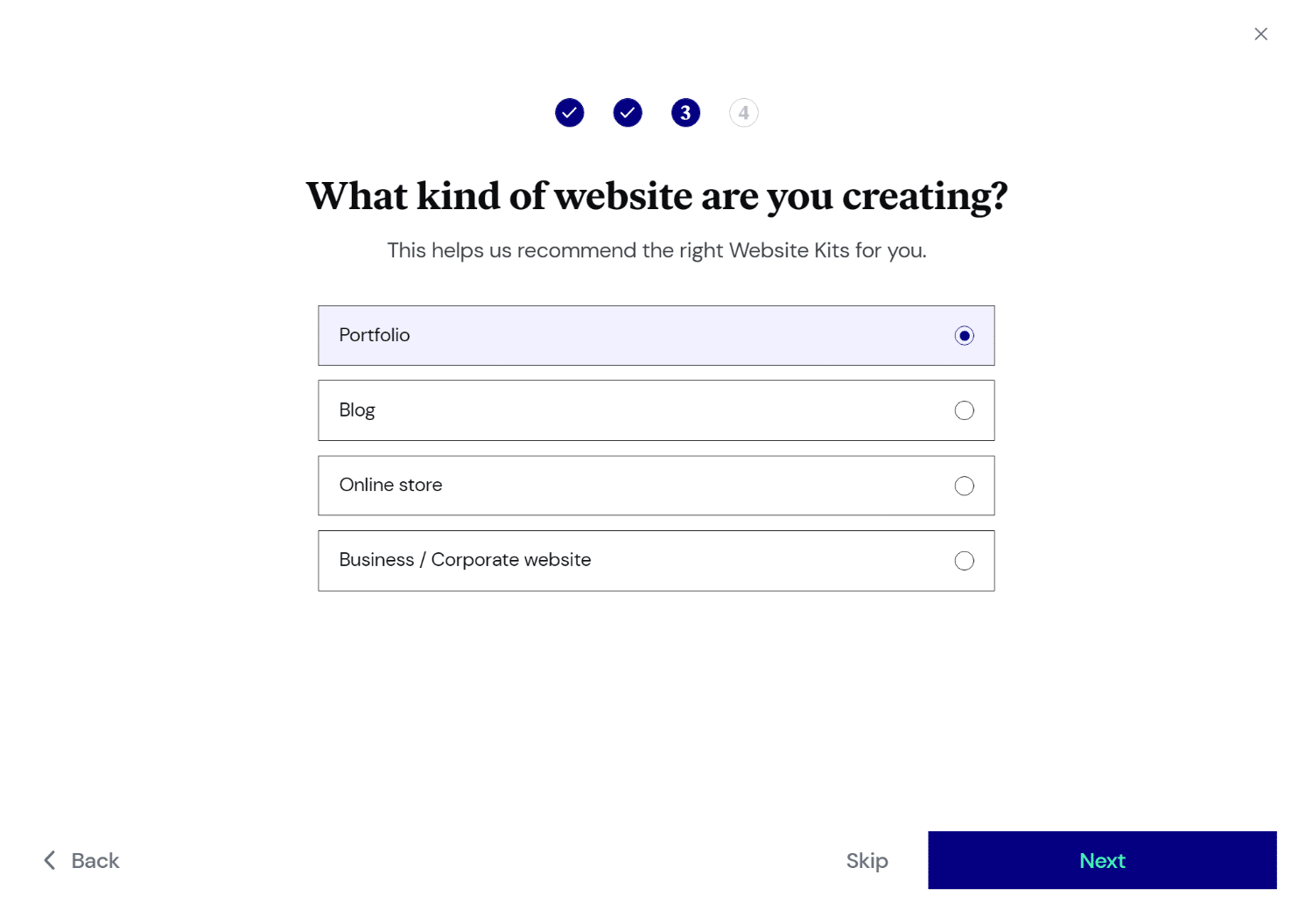Jump to step 4 indicator

point(744,113)
